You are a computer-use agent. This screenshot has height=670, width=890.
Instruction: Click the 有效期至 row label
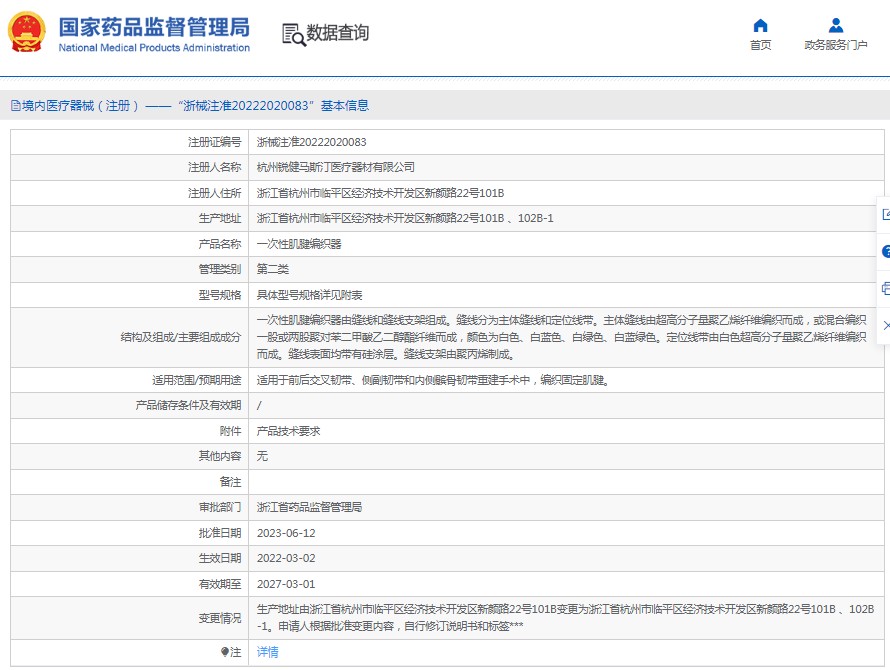click(220, 584)
